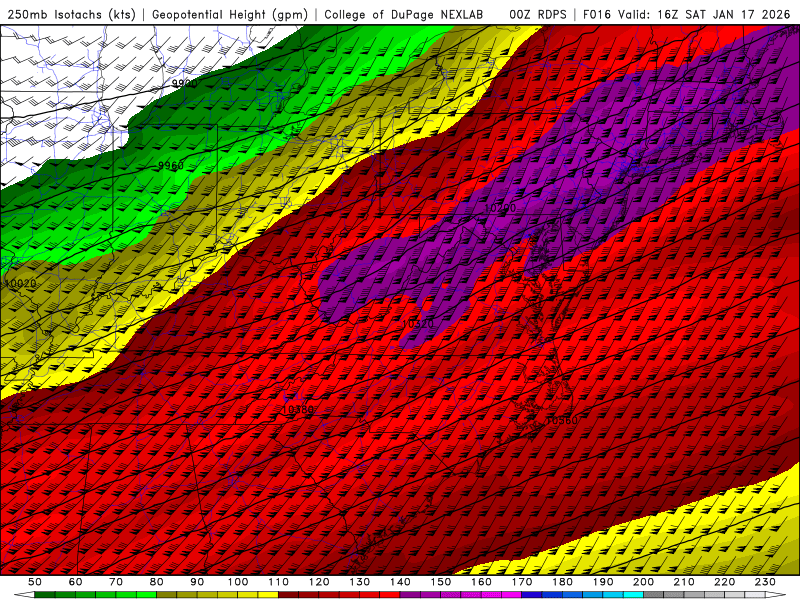The width and height of the screenshot is (800, 600).
Task: Click the 160 knots scale label
Action: click(481, 582)
